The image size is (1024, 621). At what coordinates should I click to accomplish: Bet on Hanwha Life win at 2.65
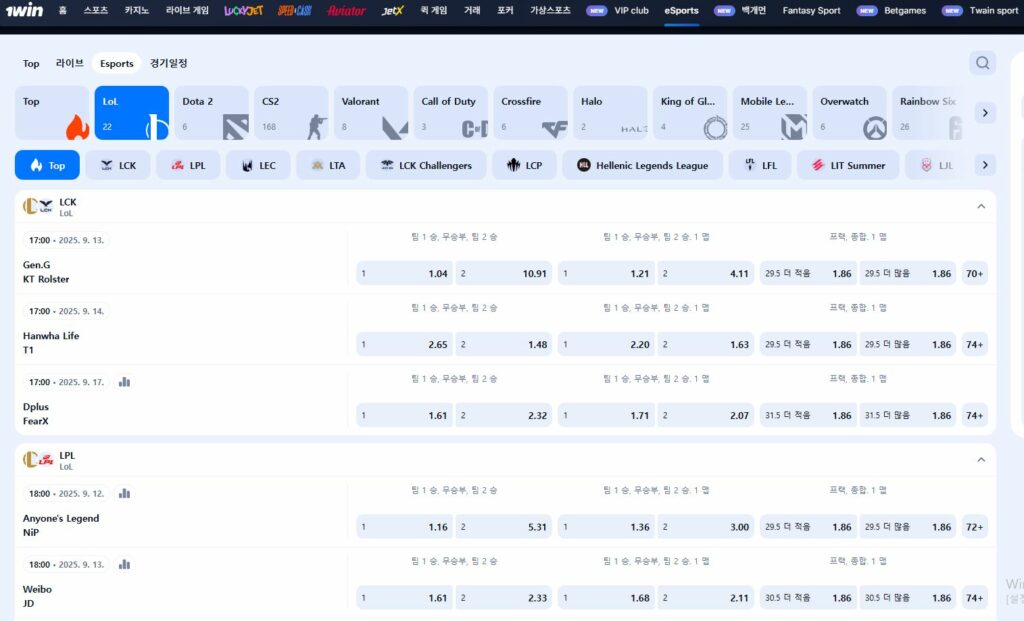click(404, 344)
